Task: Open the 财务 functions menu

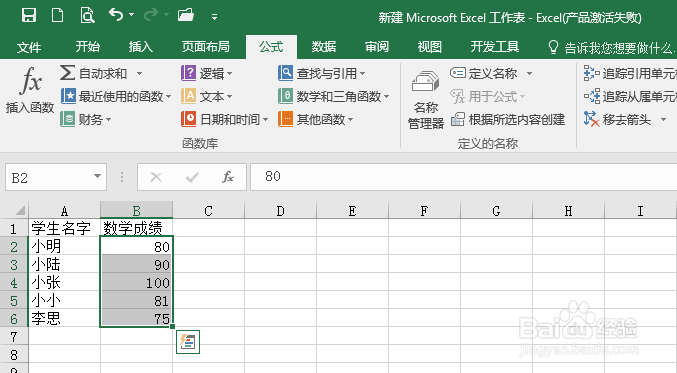Action: pyautogui.click(x=85, y=119)
